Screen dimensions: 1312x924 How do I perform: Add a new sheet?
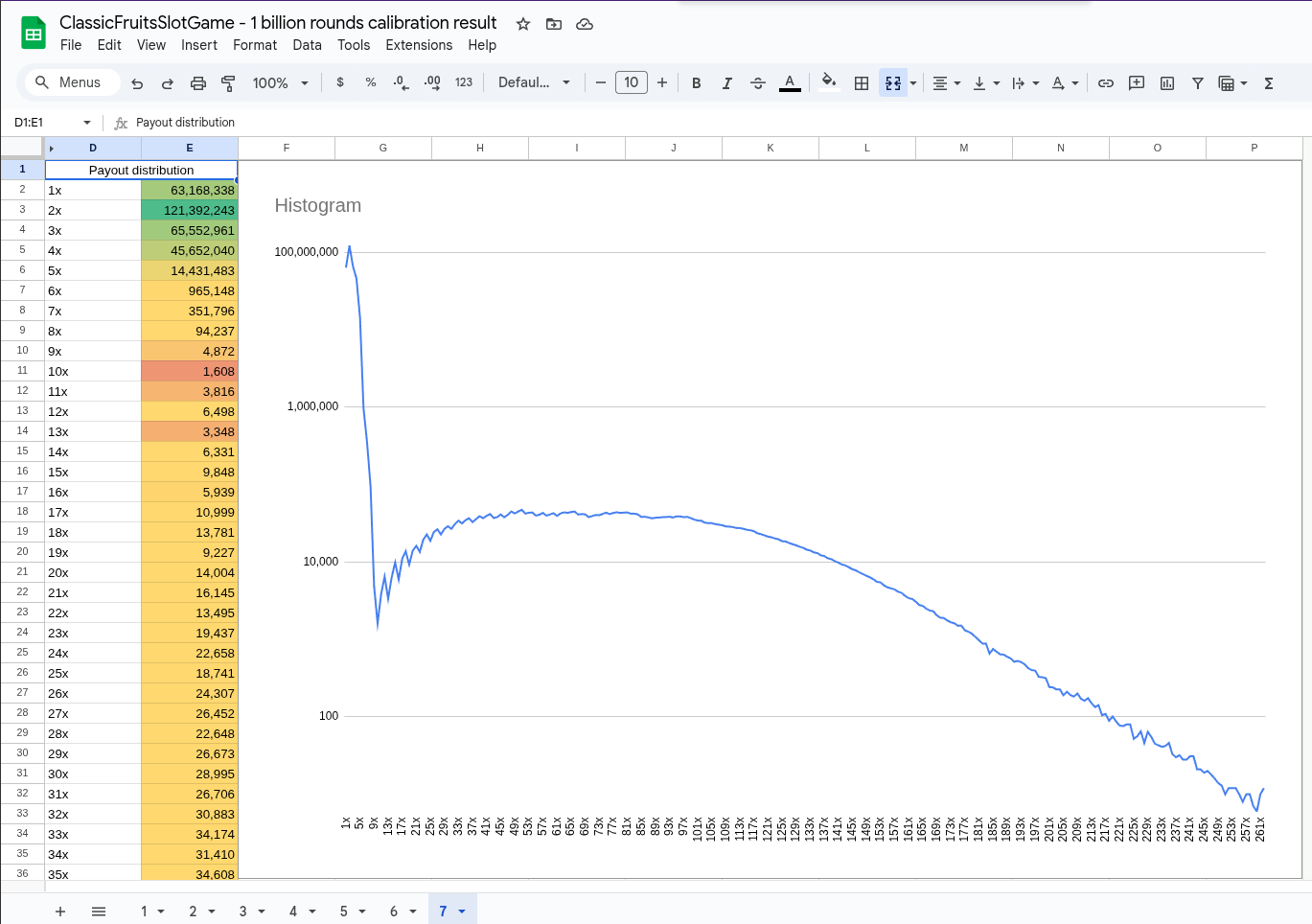click(60, 912)
